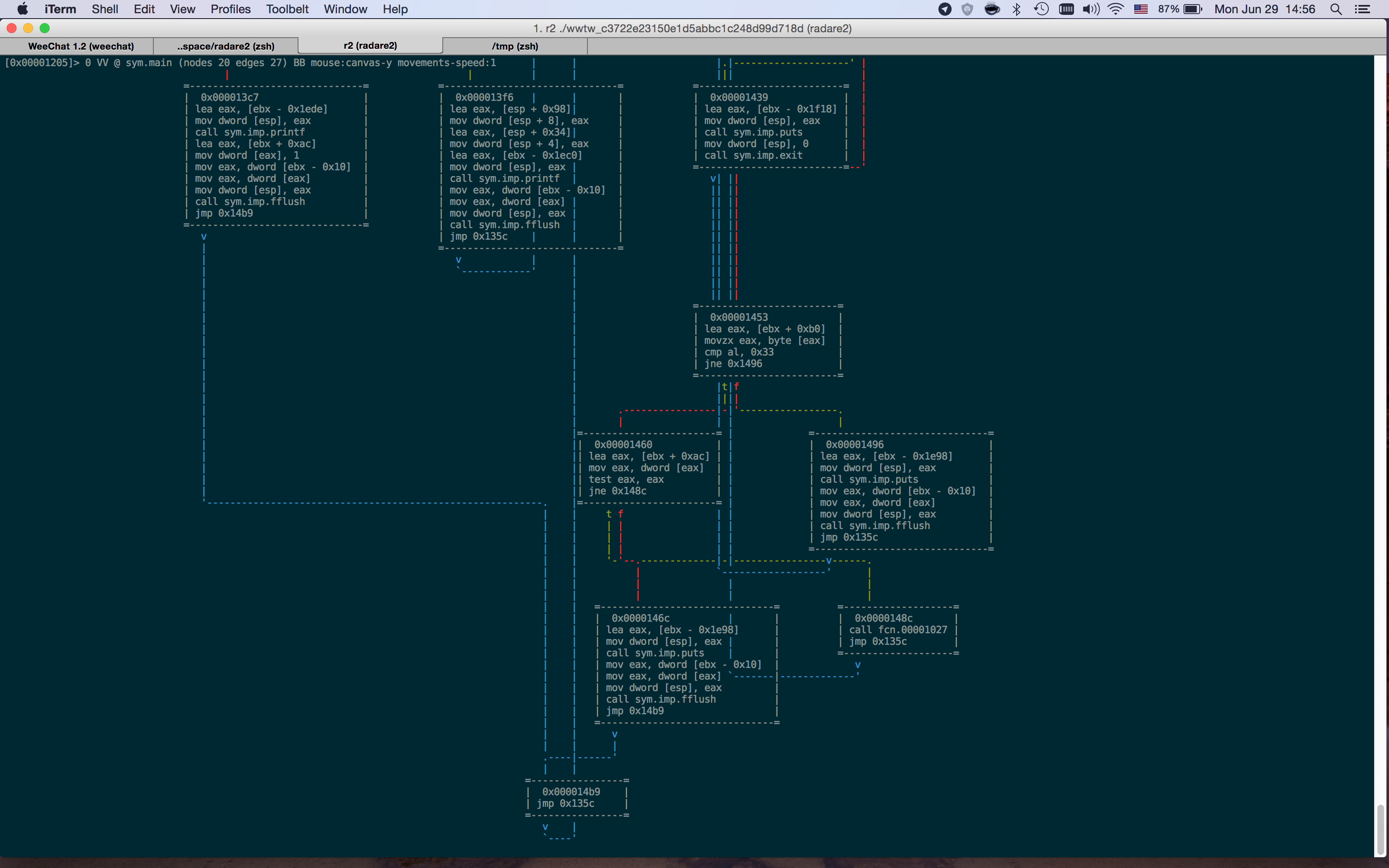Select graph node address 0x00001439
Image resolution: width=1389 pixels, height=868 pixels.
[739, 98]
